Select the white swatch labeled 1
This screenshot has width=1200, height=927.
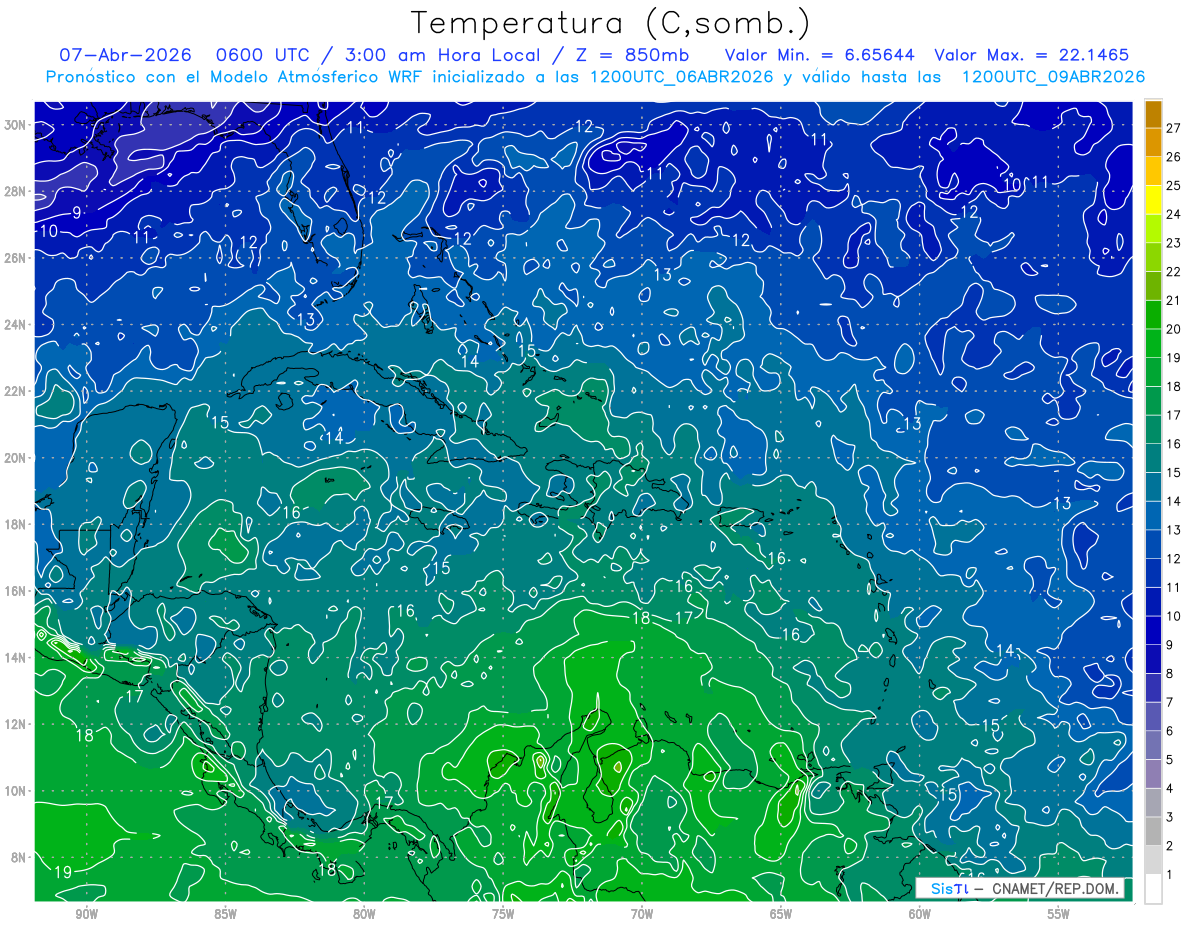pos(1153,888)
